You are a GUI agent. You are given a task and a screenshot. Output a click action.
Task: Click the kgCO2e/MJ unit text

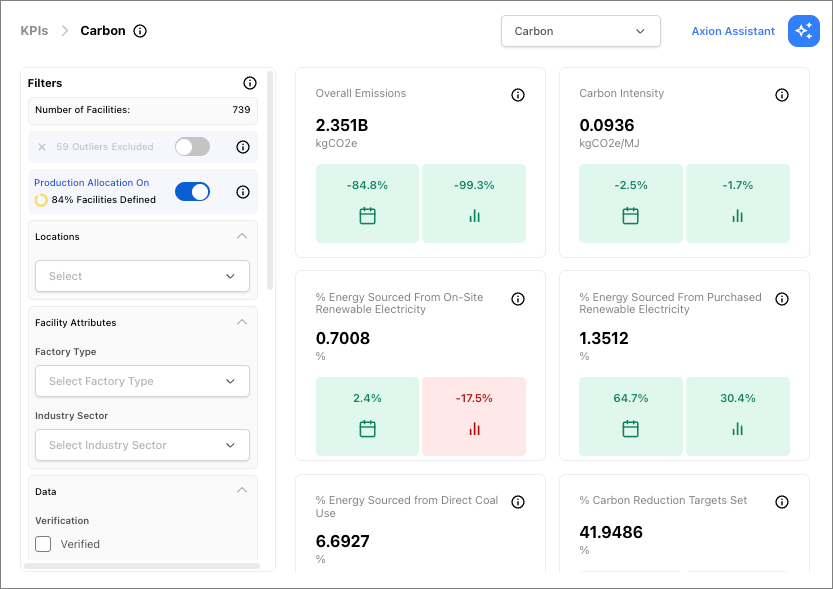click(609, 143)
